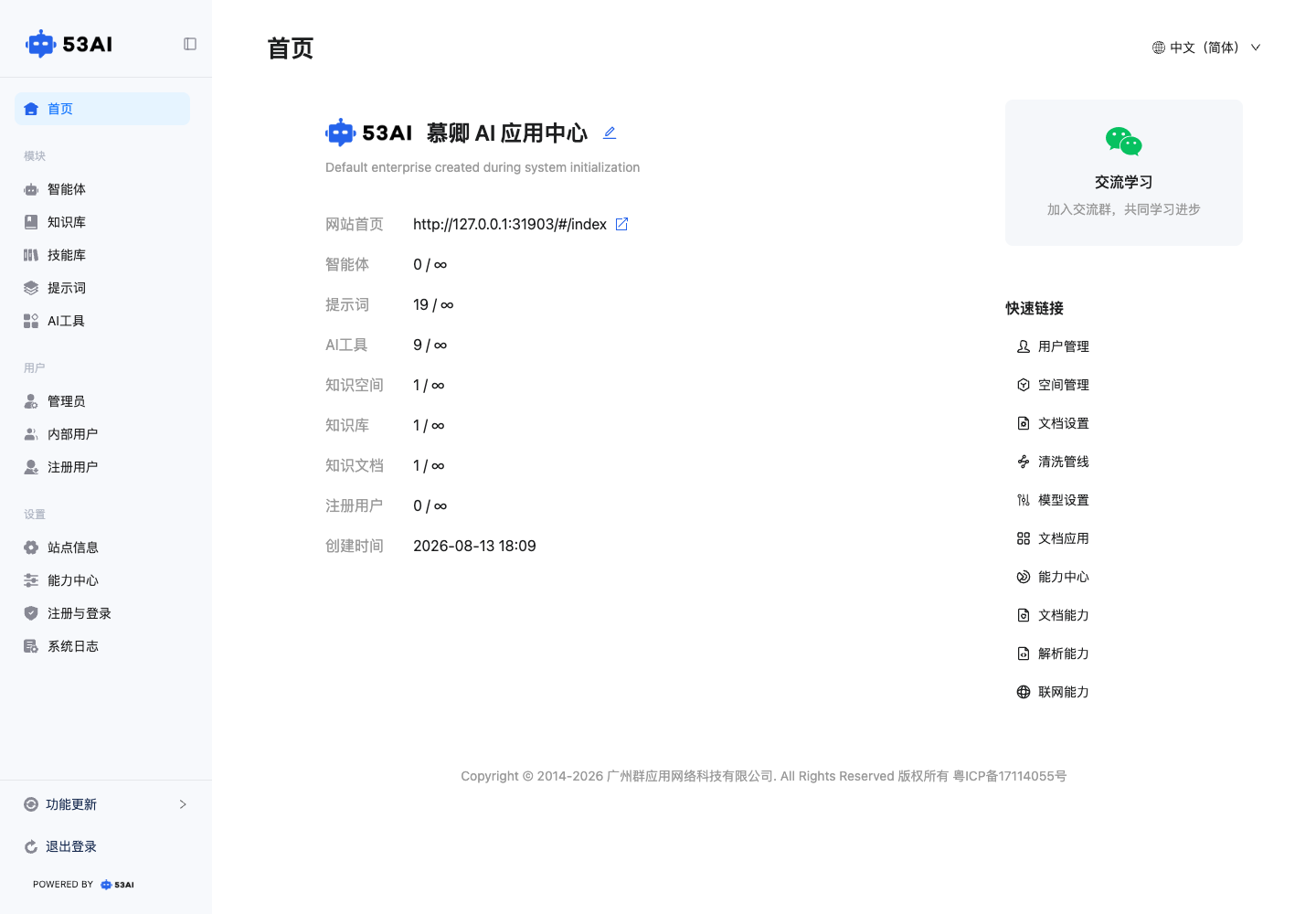
Task: Click 功能更新 at sidebar bottom
Action: click(106, 804)
